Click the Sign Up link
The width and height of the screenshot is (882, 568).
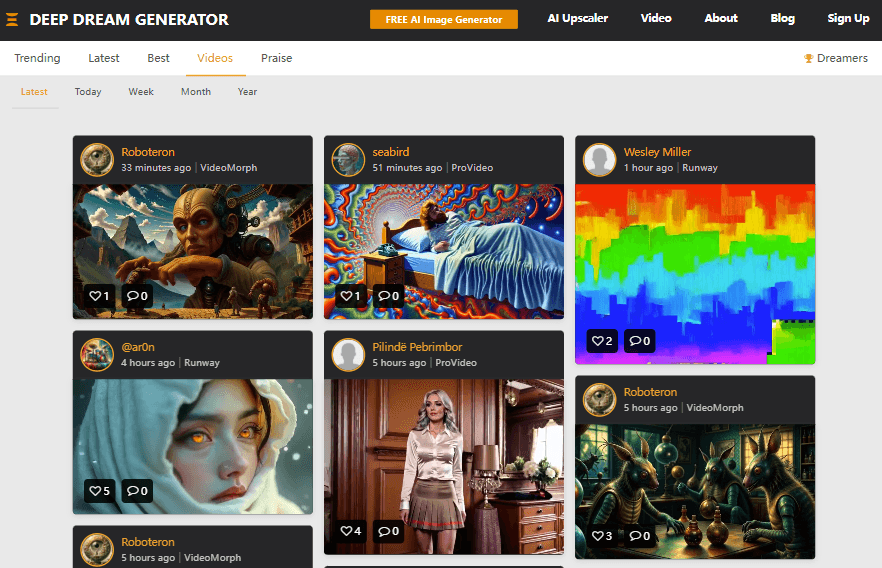click(848, 18)
